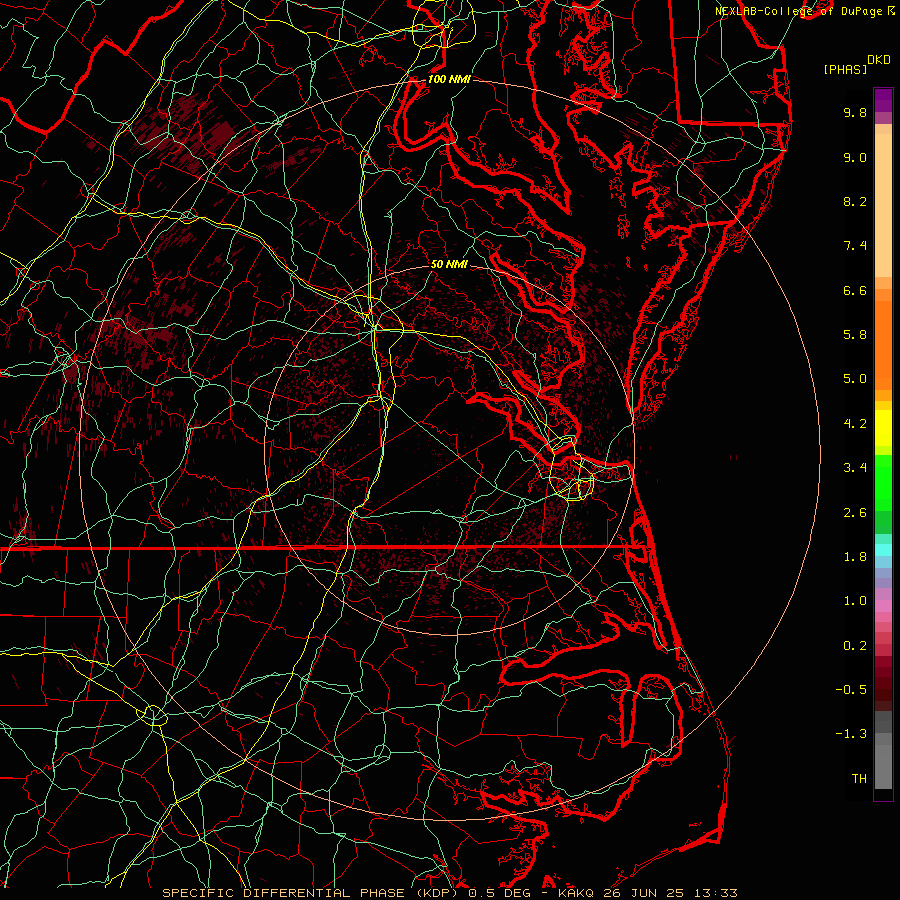Click the 0.2 scale value
The image size is (900, 900).
coord(855,646)
